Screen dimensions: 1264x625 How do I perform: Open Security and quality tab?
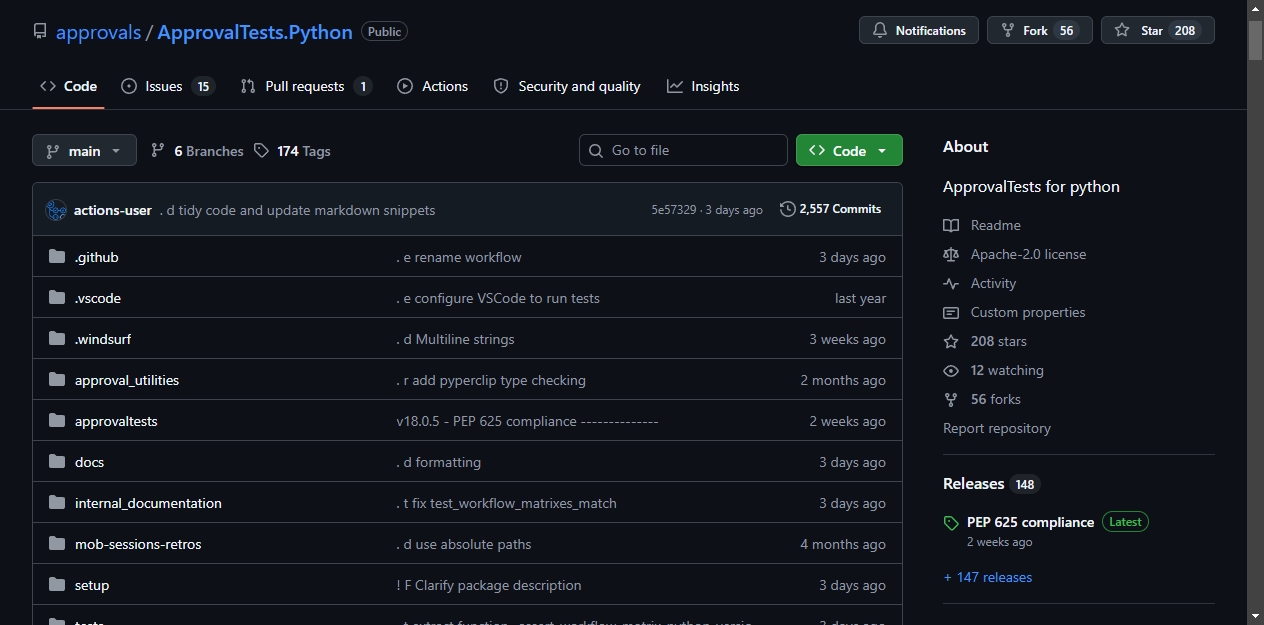pyautogui.click(x=567, y=86)
